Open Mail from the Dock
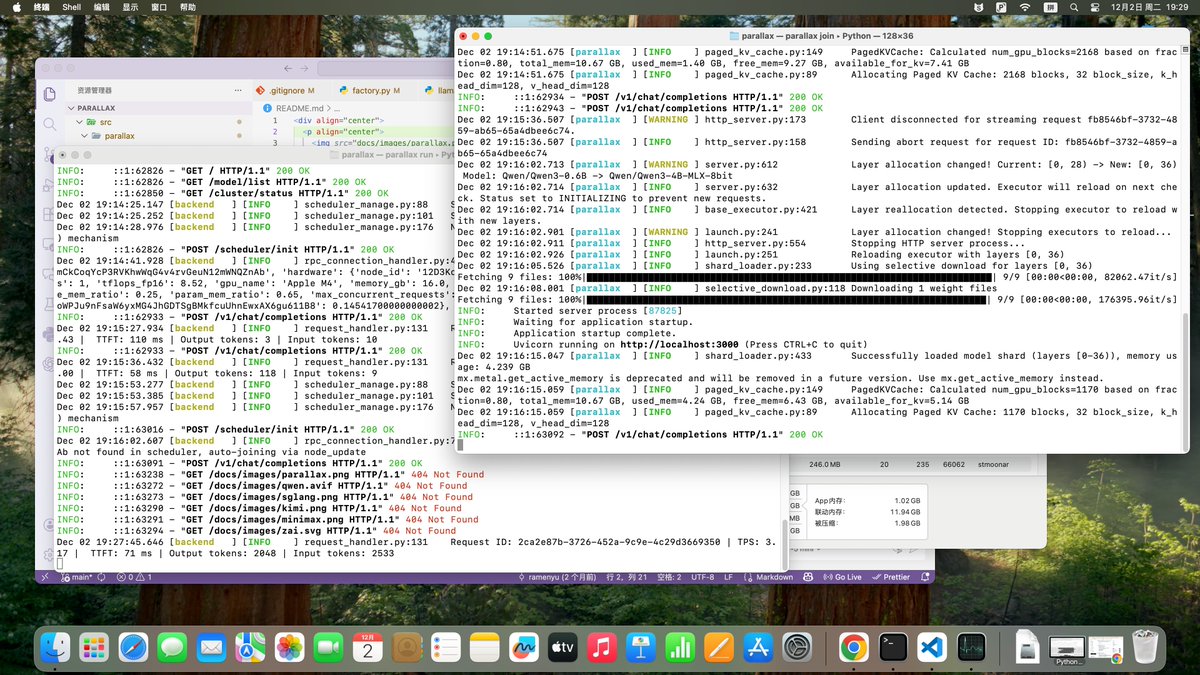 (211, 647)
